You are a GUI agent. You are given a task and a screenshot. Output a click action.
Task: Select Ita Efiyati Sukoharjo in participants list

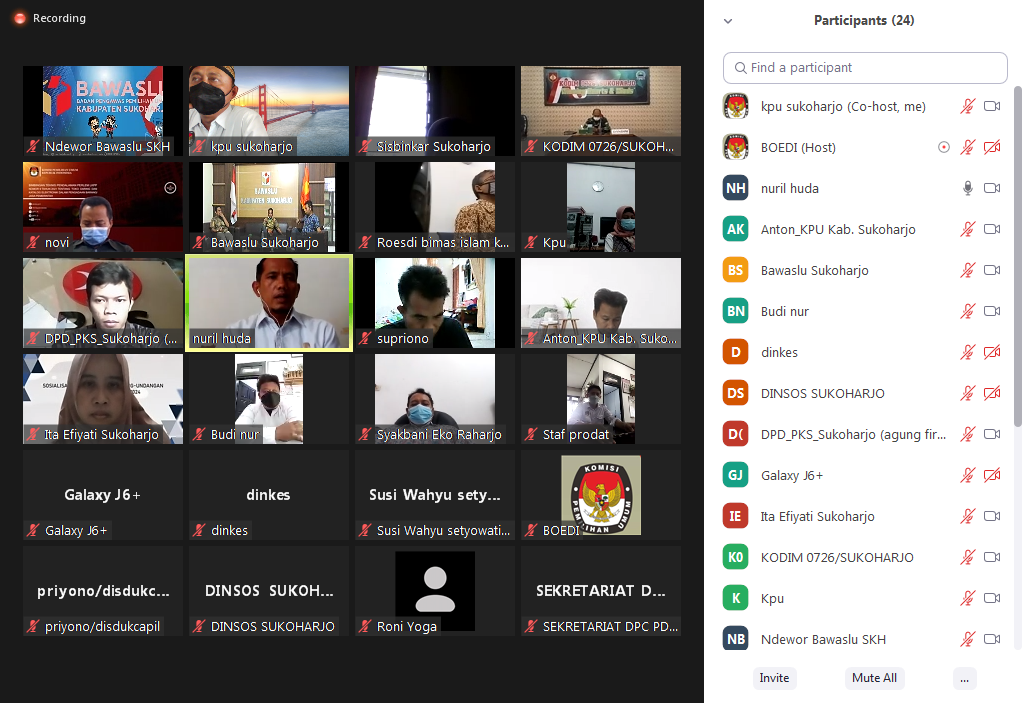817,516
